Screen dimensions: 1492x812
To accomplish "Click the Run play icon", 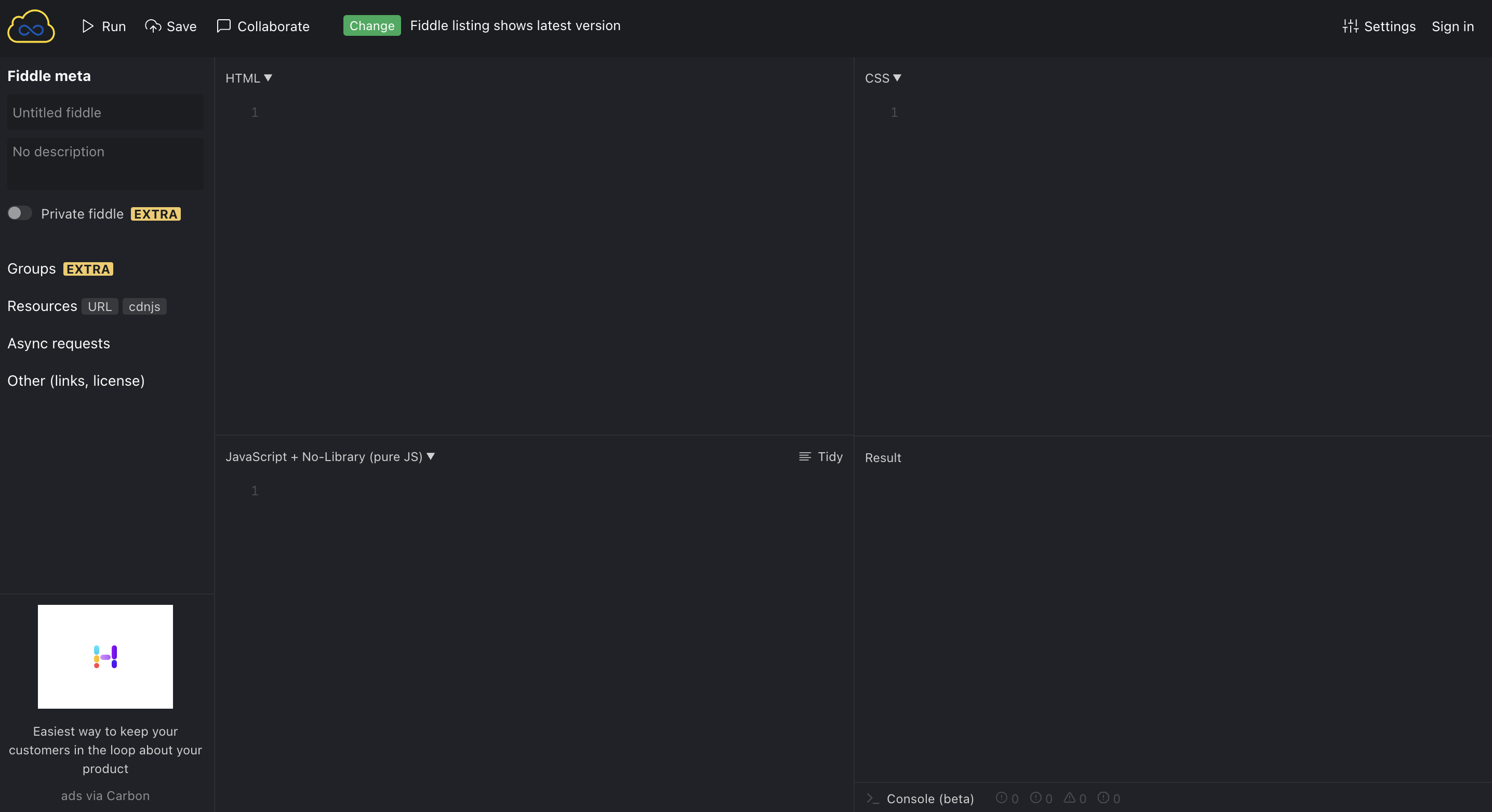I will (87, 26).
